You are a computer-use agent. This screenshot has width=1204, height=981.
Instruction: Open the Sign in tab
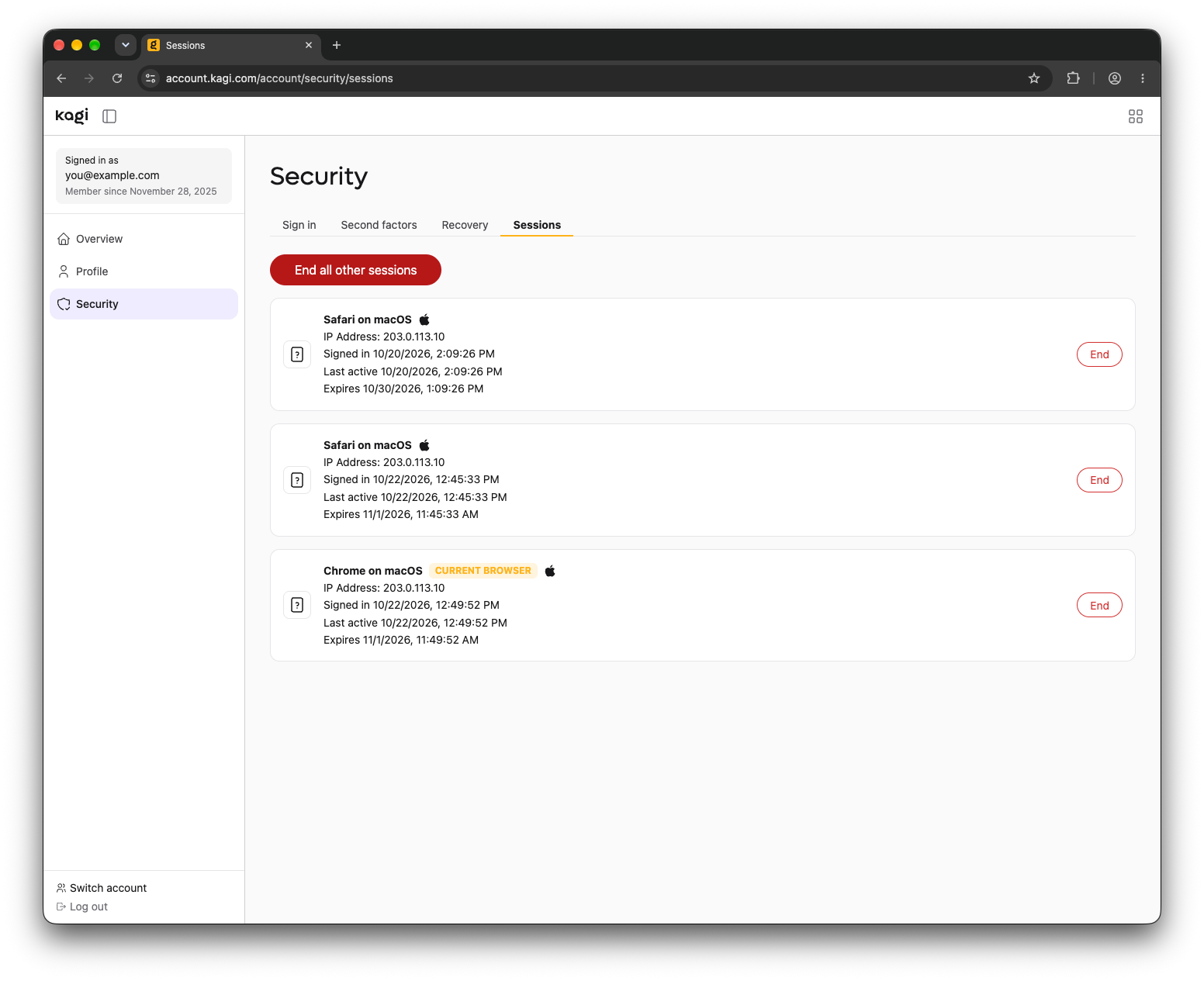(299, 225)
